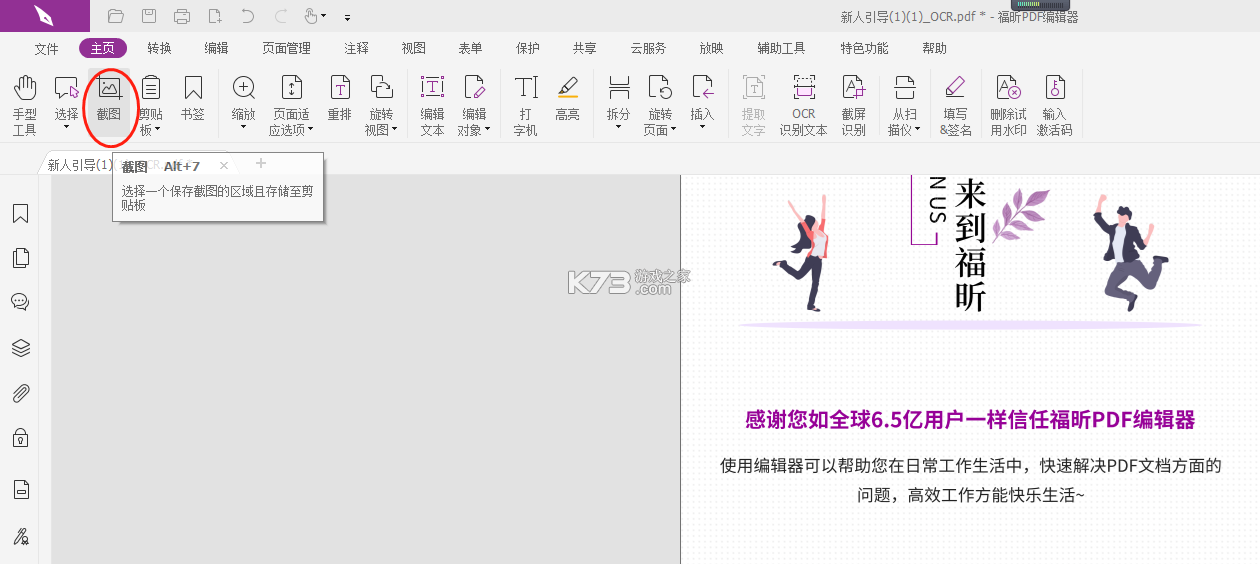Switch to the 编辑 ribbon tab
This screenshot has height=564, width=1260.
[216, 48]
